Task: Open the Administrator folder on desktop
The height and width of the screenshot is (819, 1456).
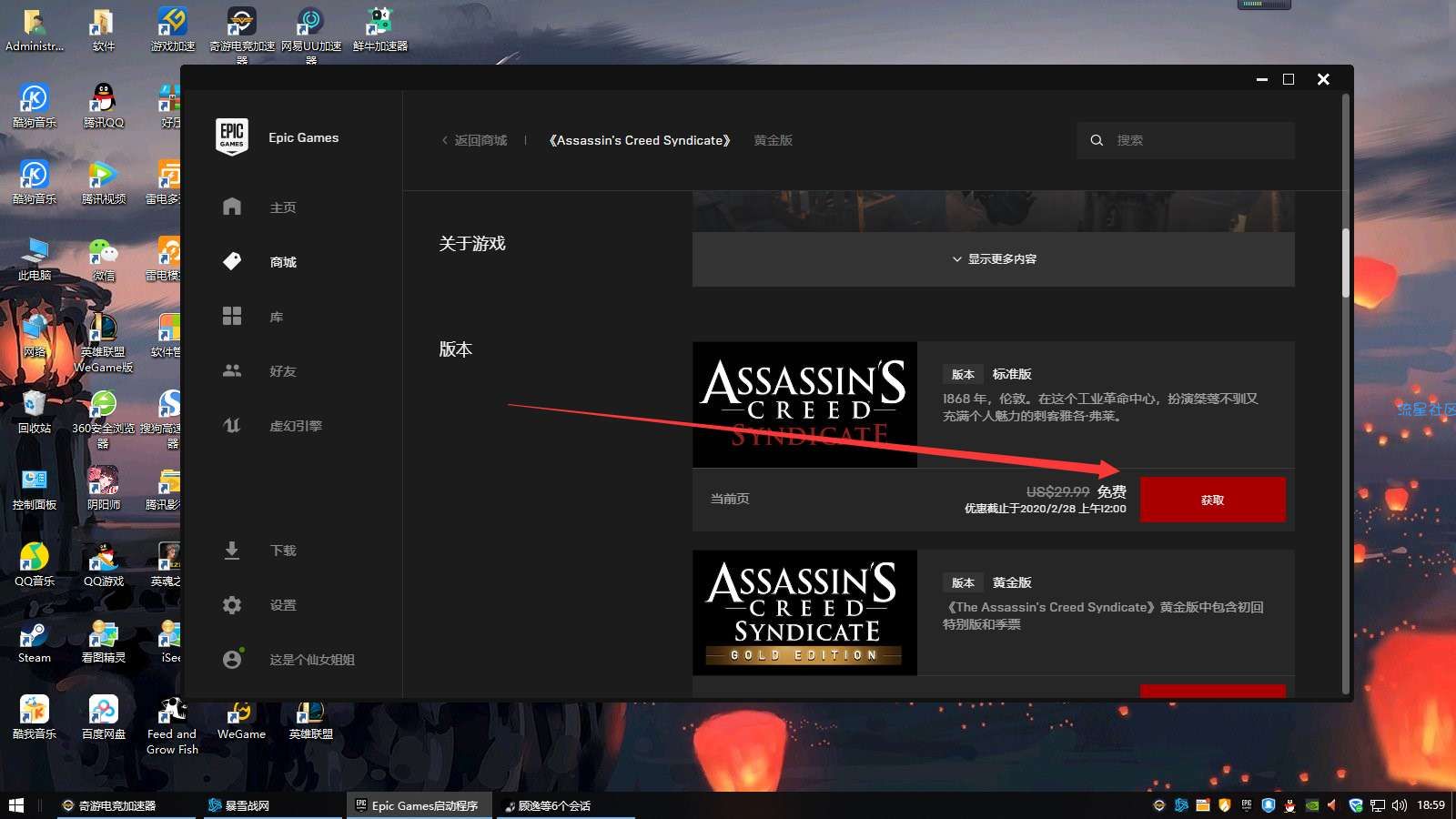Action: pyautogui.click(x=35, y=29)
